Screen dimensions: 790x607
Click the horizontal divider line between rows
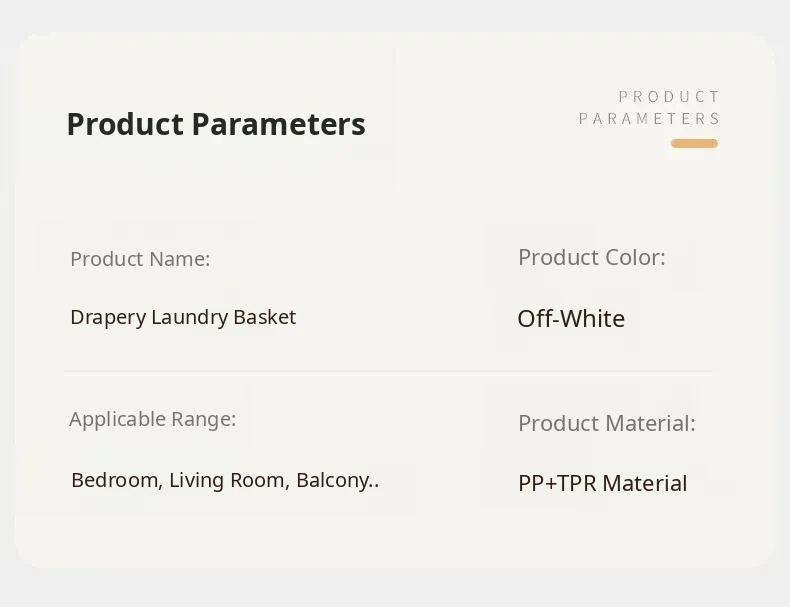click(x=388, y=371)
